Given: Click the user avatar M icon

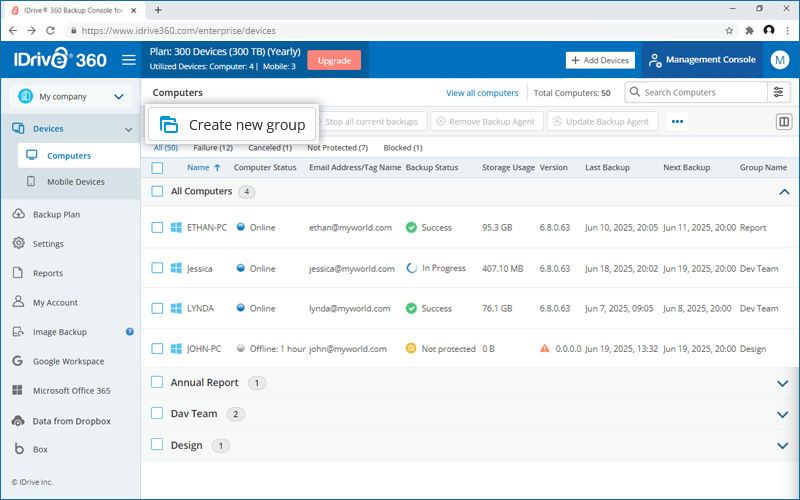Looking at the screenshot, I should (x=780, y=60).
